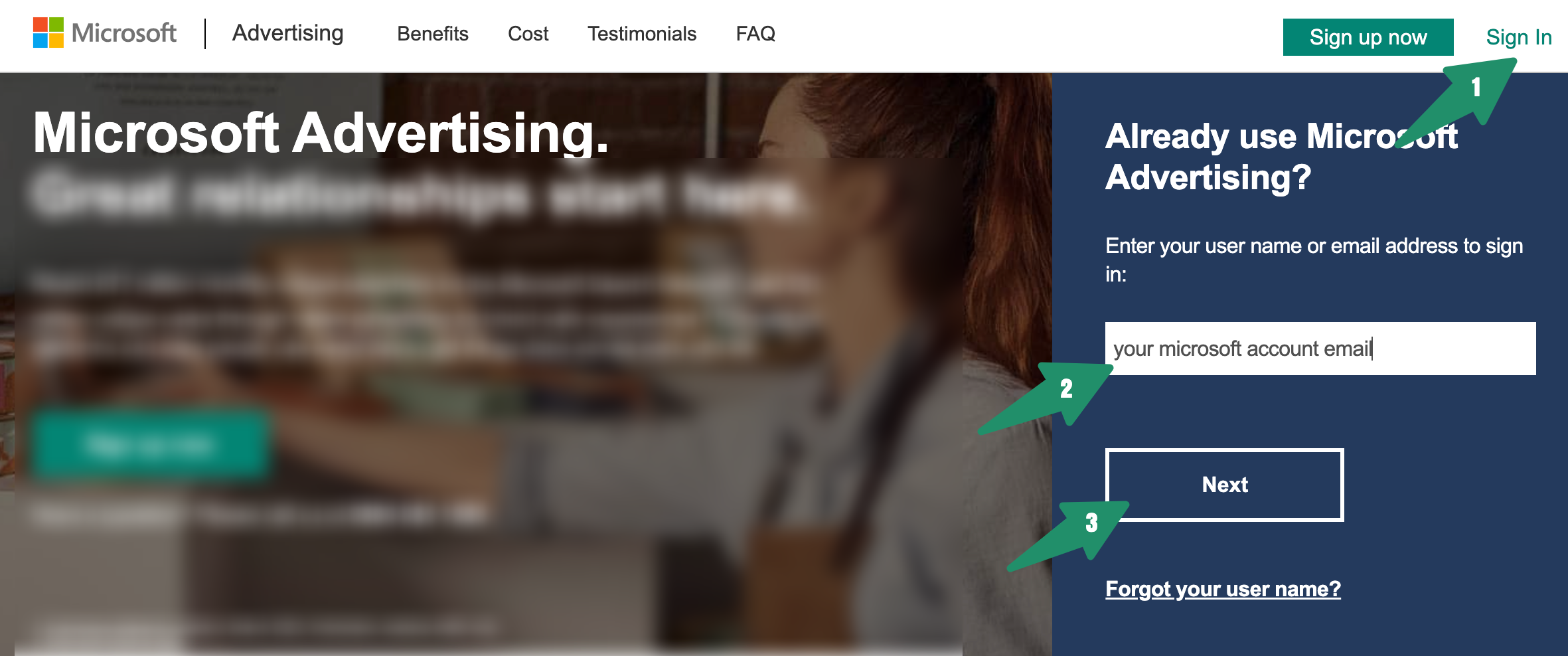This screenshot has width=1568, height=656.
Task: Click the Microsoft Advertising hero headline
Action: pos(321,133)
